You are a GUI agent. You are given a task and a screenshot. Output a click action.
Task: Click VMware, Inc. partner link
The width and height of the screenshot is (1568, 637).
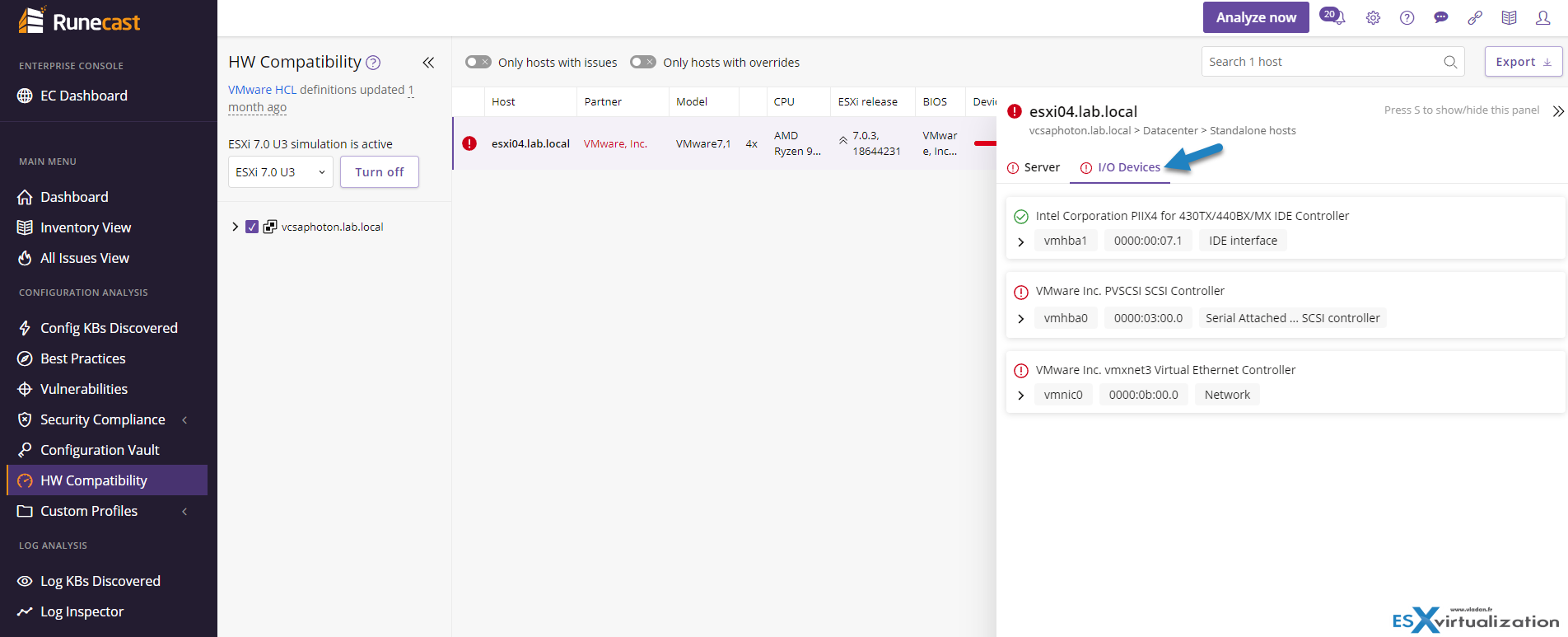(x=615, y=143)
